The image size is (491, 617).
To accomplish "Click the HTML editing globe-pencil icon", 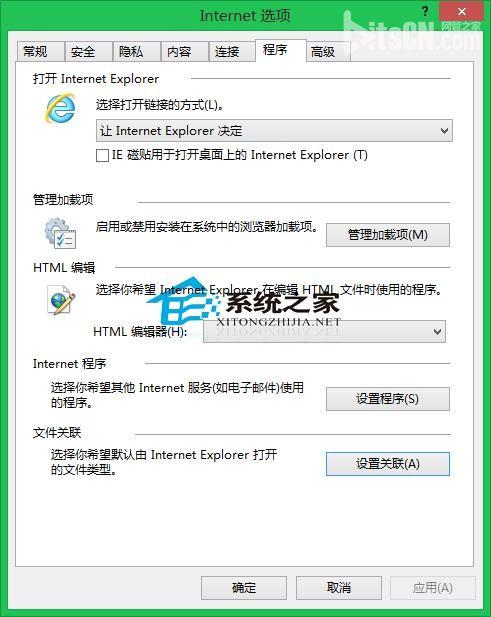I will tap(61, 300).
